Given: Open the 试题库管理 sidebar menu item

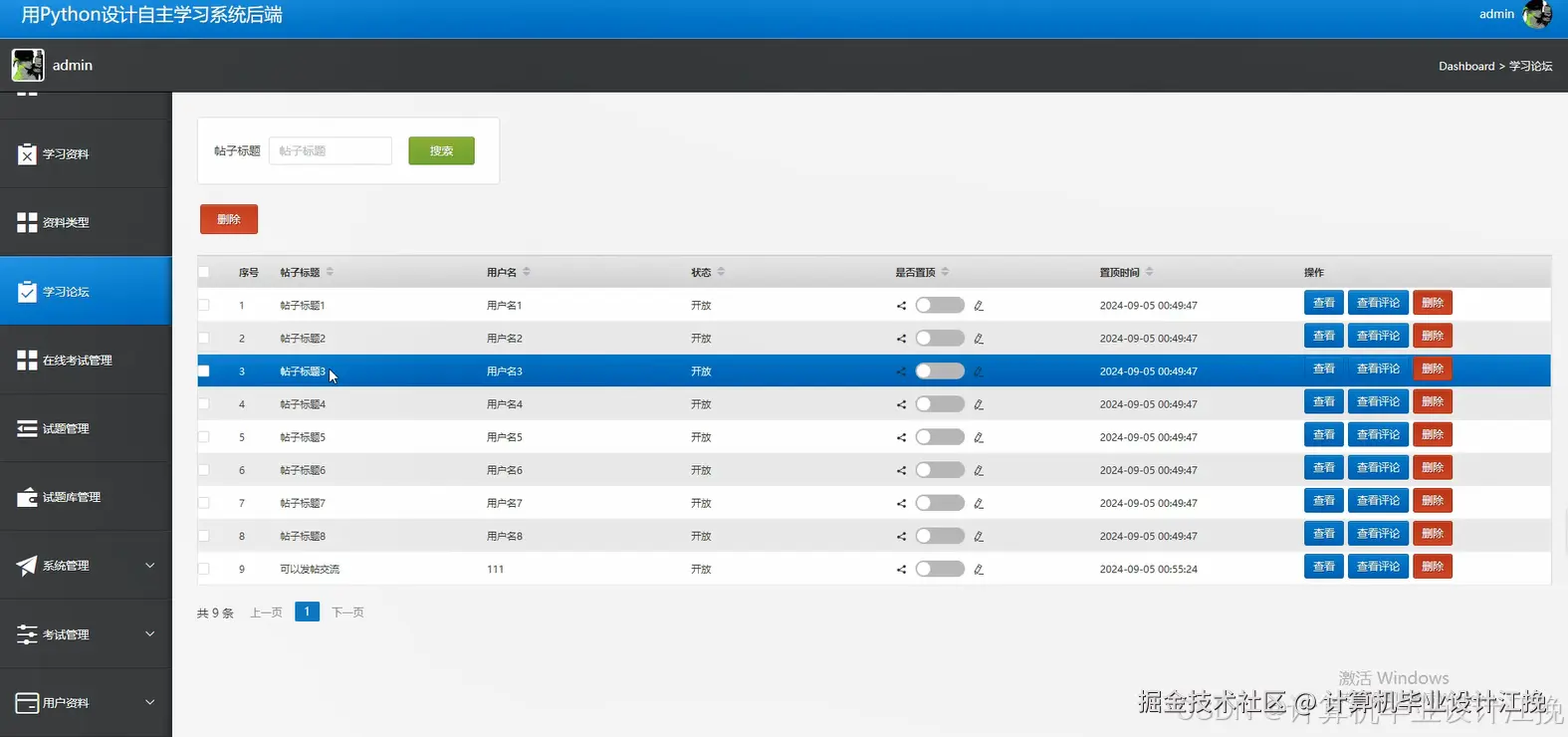Looking at the screenshot, I should [x=86, y=497].
